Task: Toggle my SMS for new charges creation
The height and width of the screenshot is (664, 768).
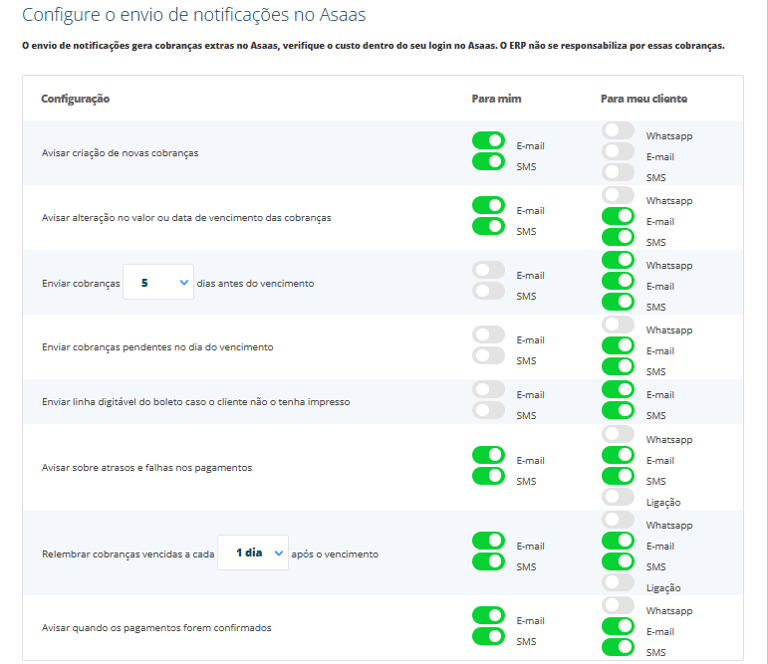Action: tap(488, 162)
